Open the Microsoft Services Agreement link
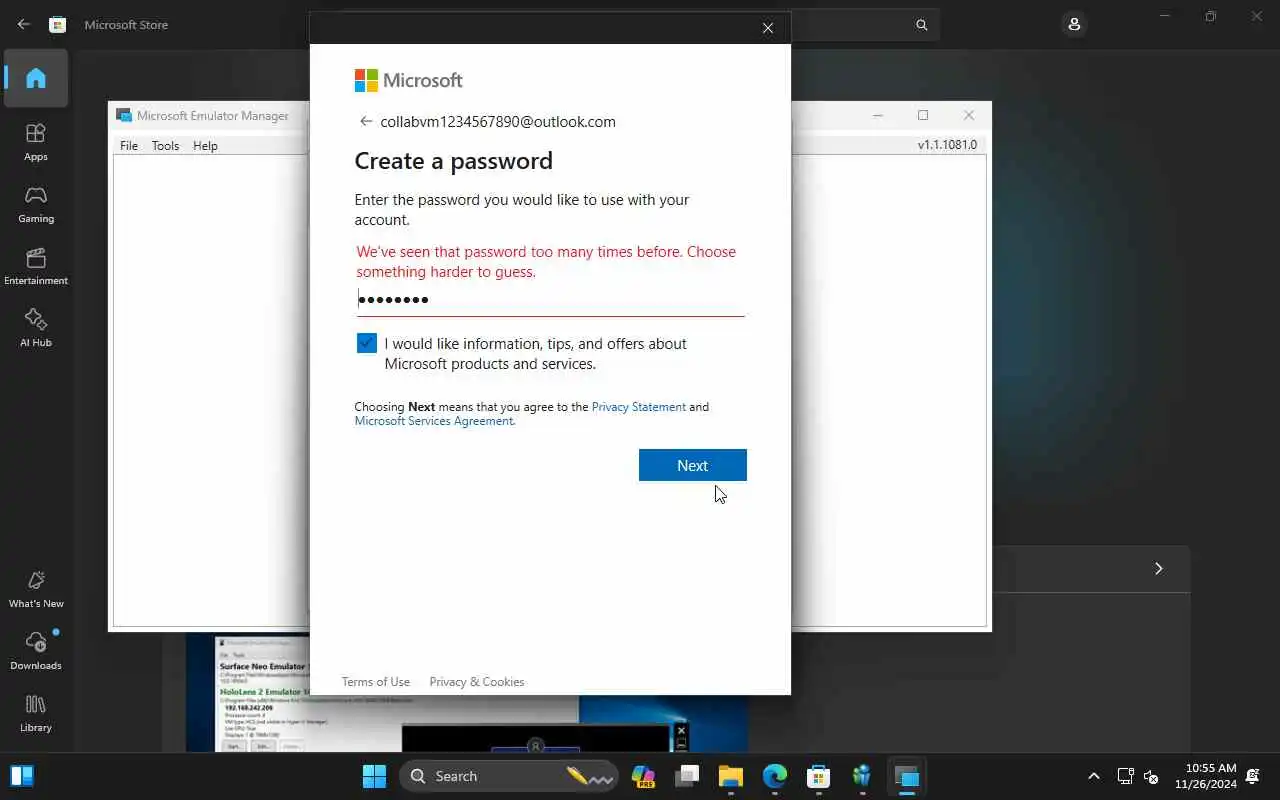Viewport: 1280px width, 800px height. click(434, 421)
